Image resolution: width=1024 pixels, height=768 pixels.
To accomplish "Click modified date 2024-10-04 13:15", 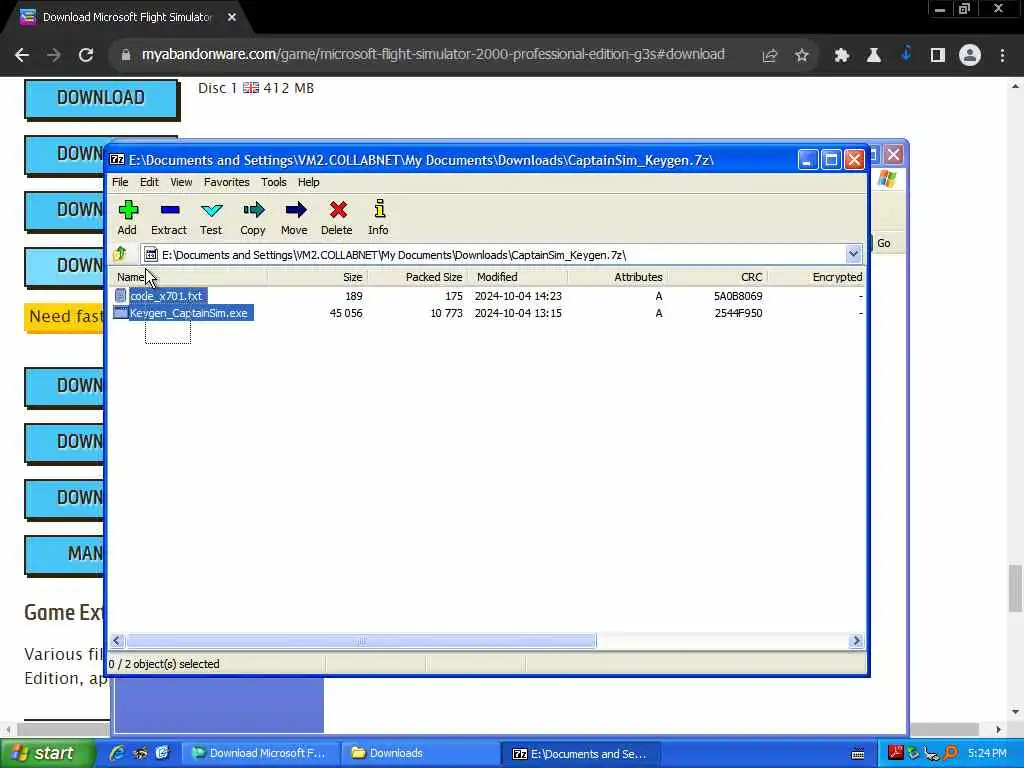I will tap(518, 313).
